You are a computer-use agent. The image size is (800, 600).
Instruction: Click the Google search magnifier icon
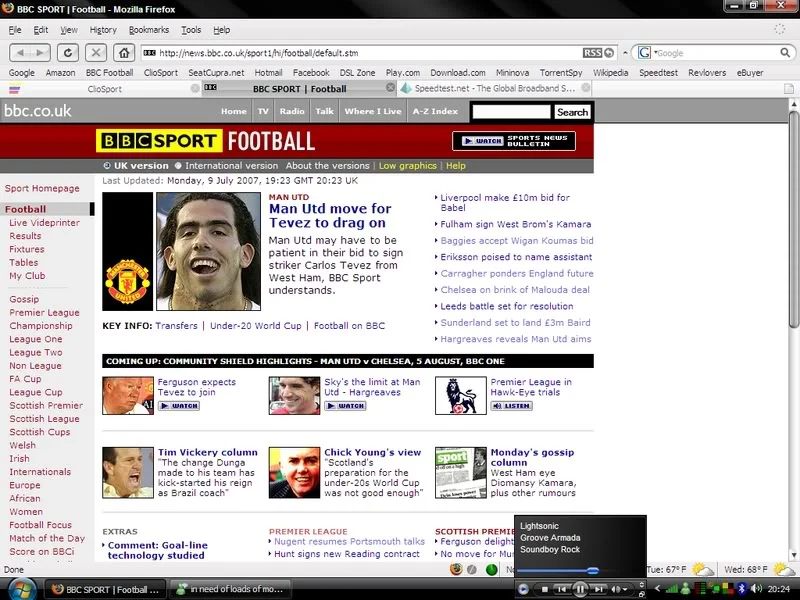[785, 53]
